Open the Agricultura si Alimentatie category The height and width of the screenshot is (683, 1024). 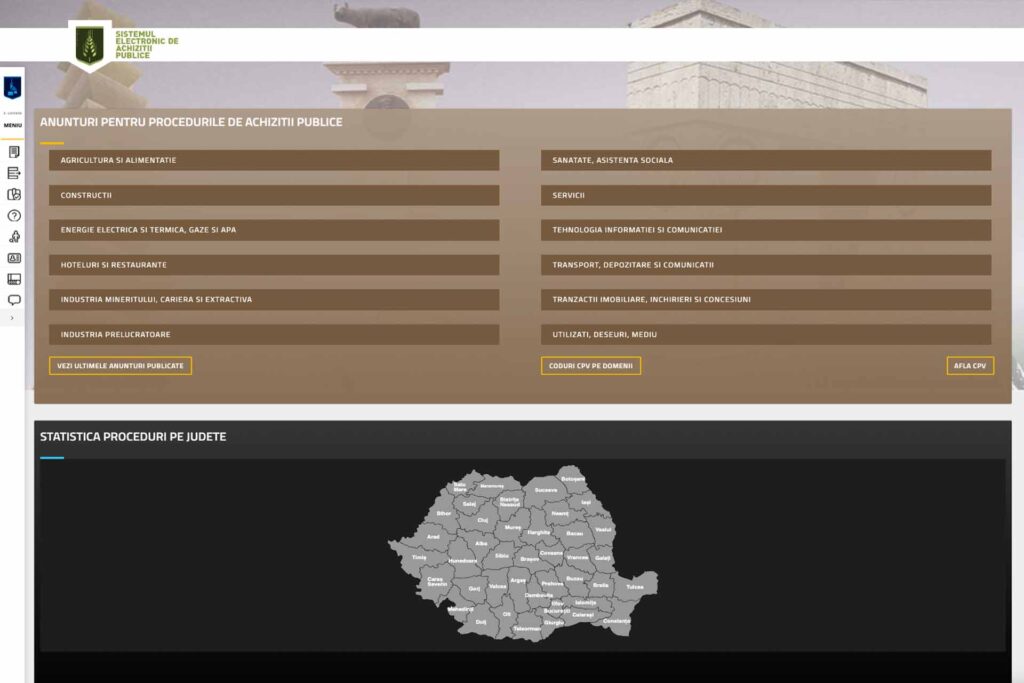[274, 160]
